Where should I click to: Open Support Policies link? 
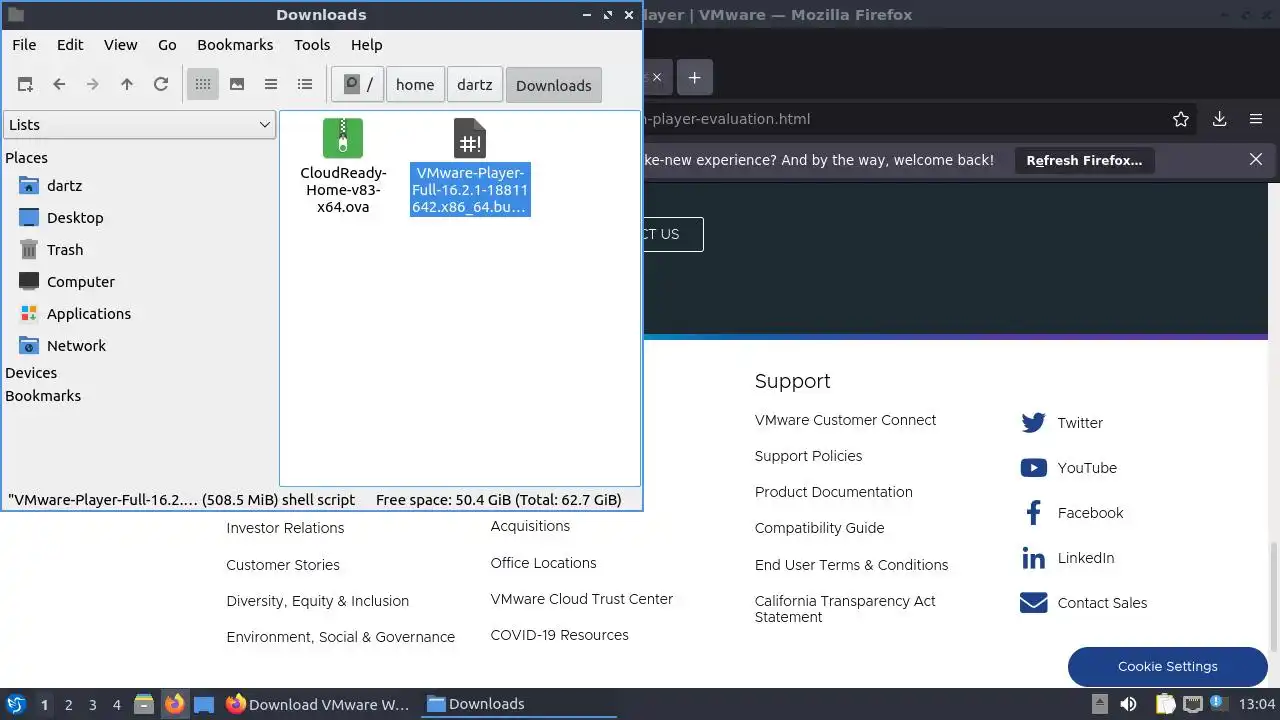(808, 456)
